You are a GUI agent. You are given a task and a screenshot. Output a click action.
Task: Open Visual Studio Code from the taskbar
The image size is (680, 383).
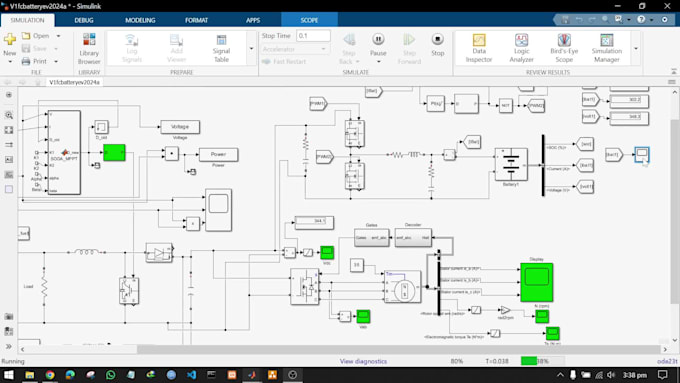click(x=191, y=375)
